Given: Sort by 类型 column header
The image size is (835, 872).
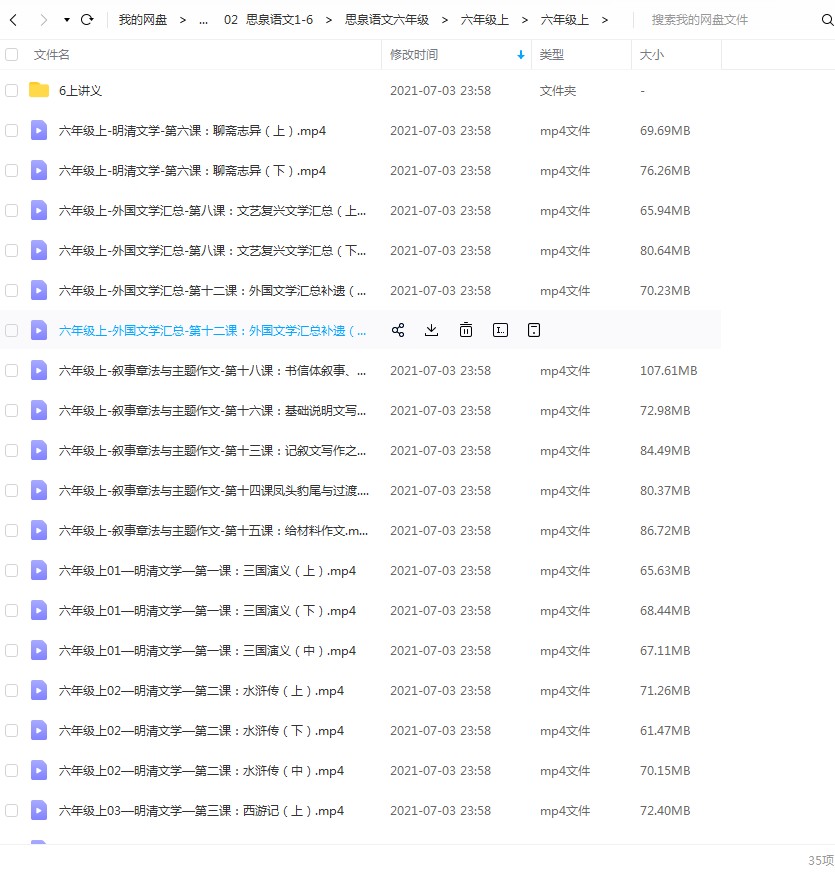Looking at the screenshot, I should (x=552, y=54).
